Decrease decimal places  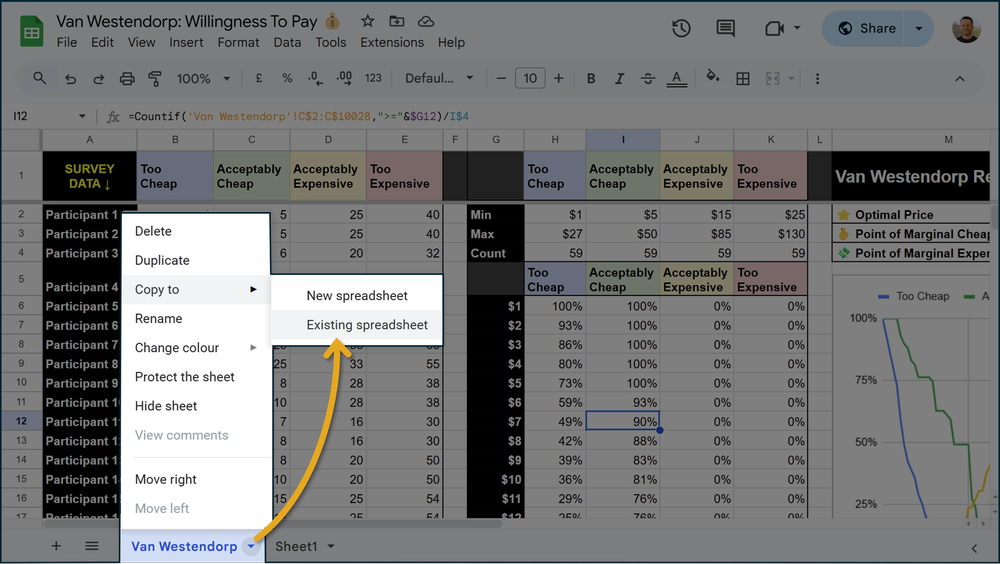pyautogui.click(x=315, y=78)
